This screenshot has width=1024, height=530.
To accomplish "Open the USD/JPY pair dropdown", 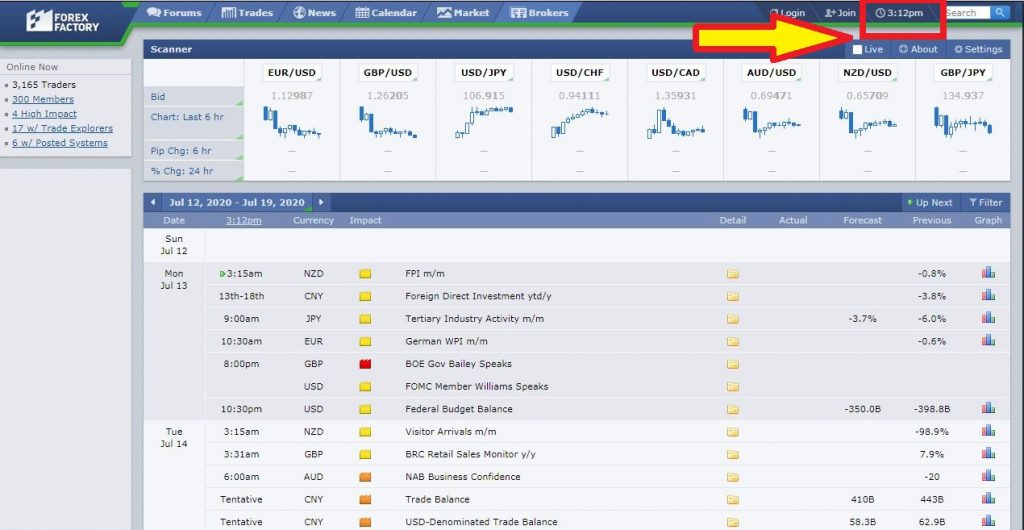I will coord(484,72).
